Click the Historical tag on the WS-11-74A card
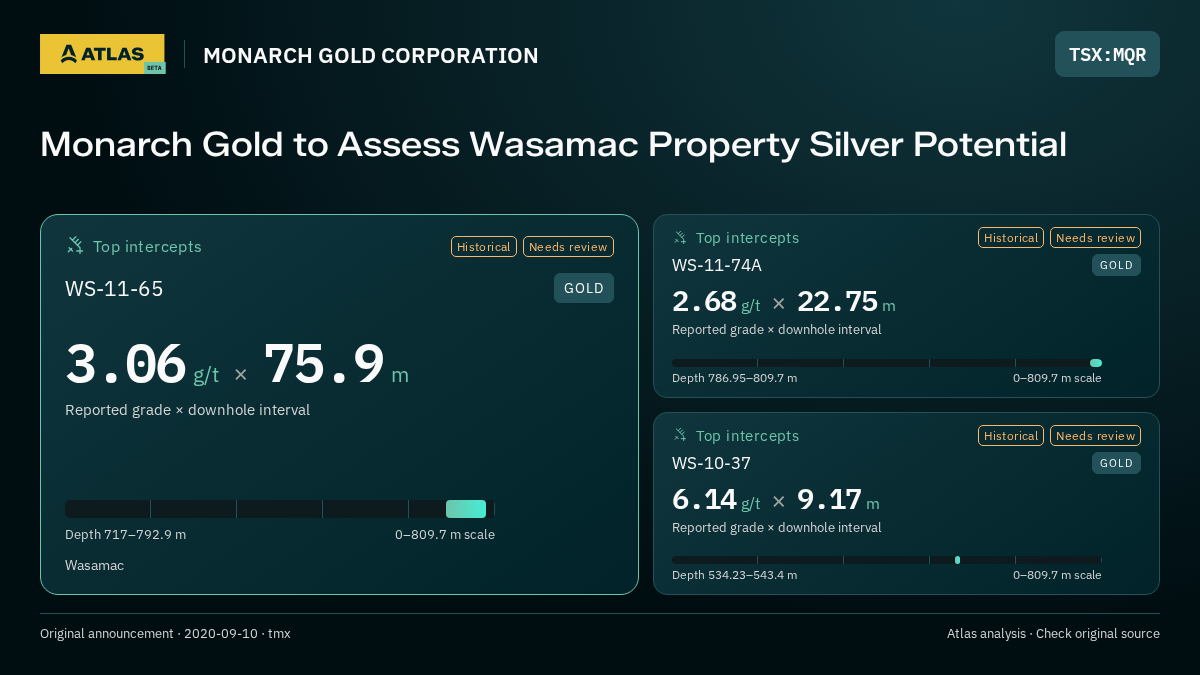1200x675 pixels. (1011, 237)
